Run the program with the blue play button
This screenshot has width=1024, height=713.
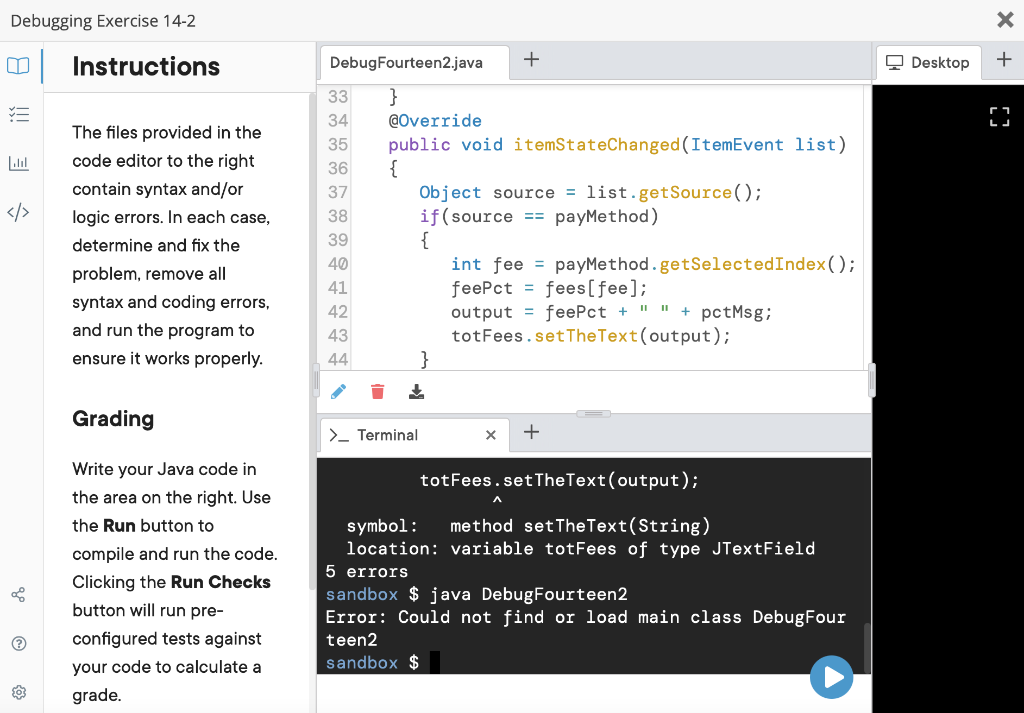pyautogui.click(x=831, y=677)
